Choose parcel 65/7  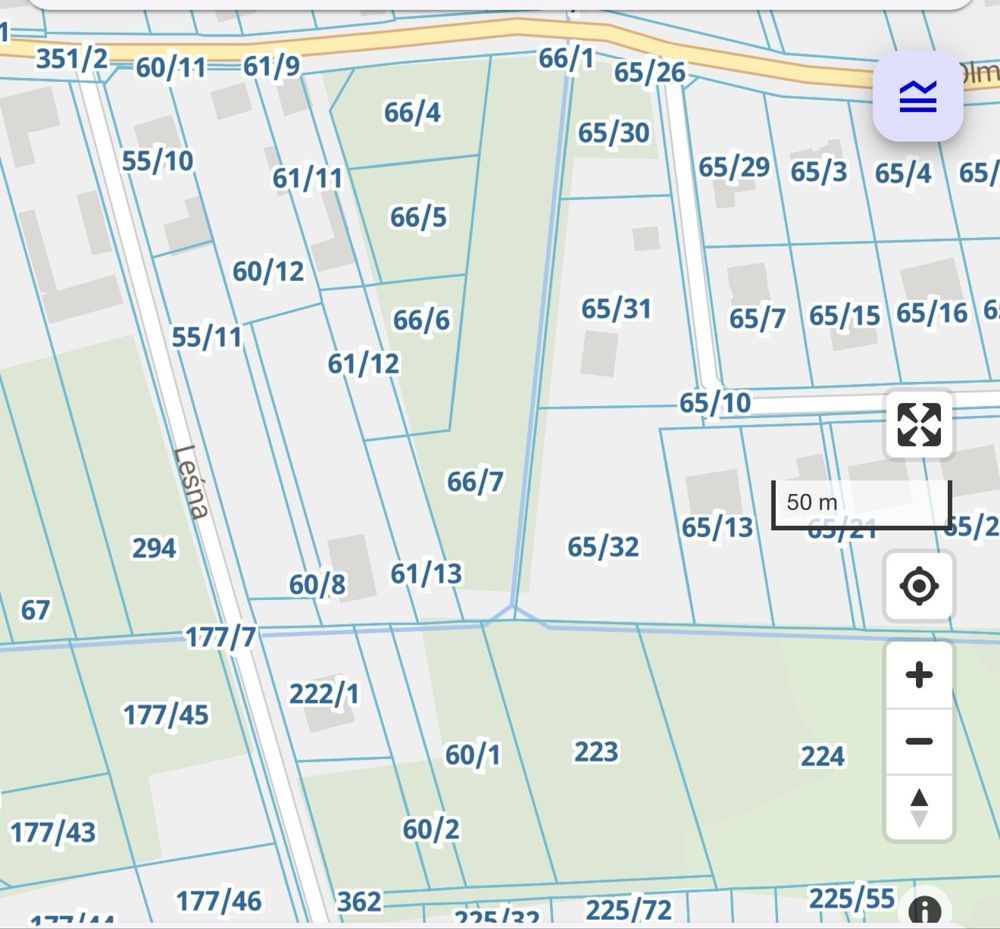pyautogui.click(x=757, y=318)
